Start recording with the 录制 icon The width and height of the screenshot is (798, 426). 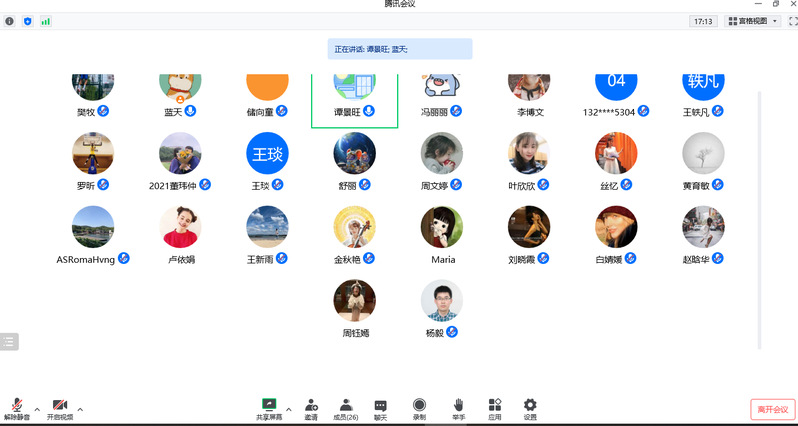pyautogui.click(x=419, y=407)
